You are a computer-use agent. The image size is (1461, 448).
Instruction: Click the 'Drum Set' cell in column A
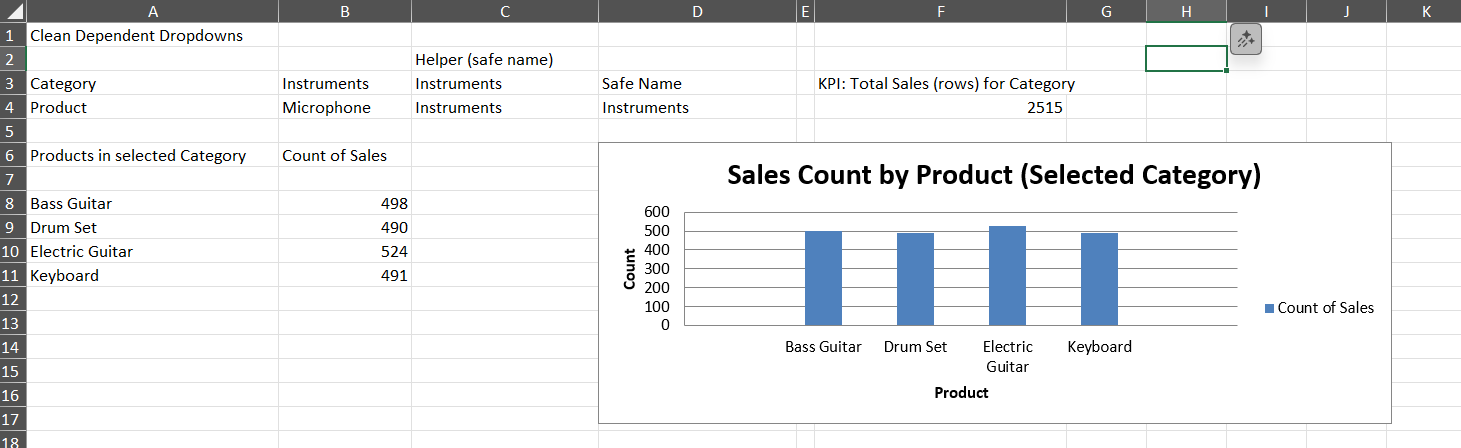[x=152, y=227]
